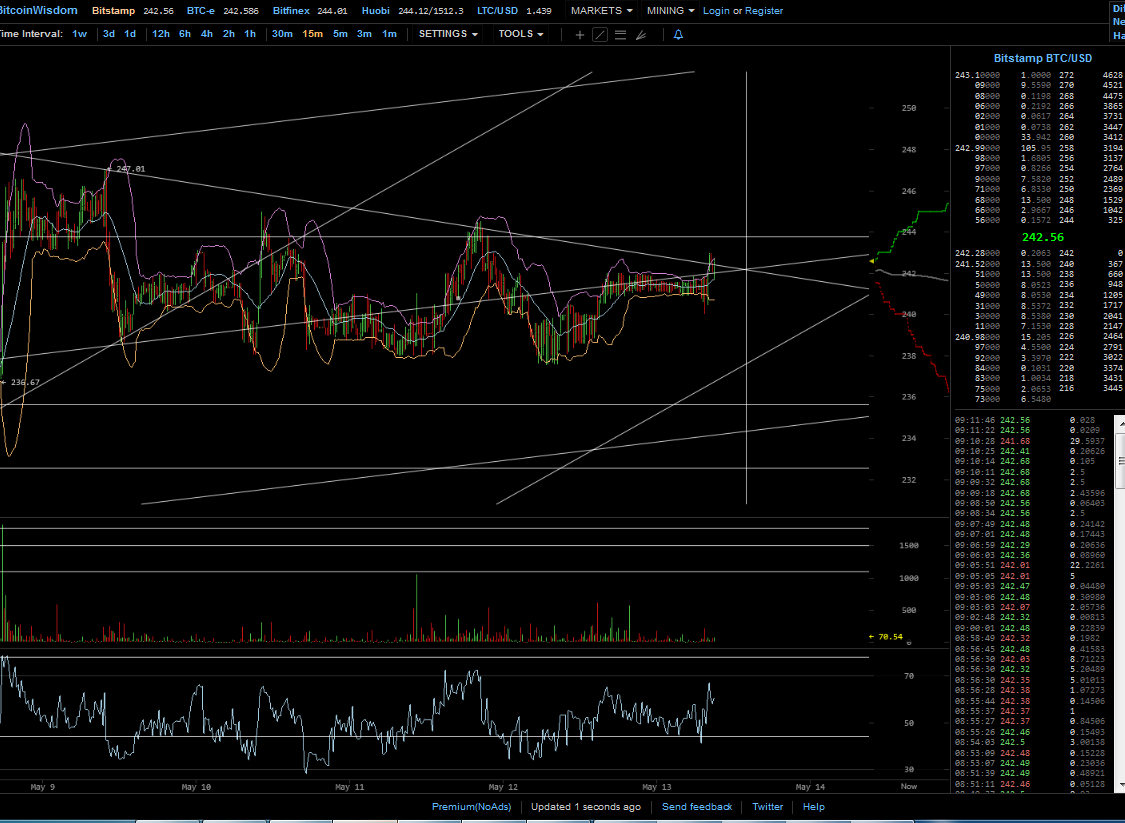
Task: Open the price alert bell
Action: coord(678,34)
